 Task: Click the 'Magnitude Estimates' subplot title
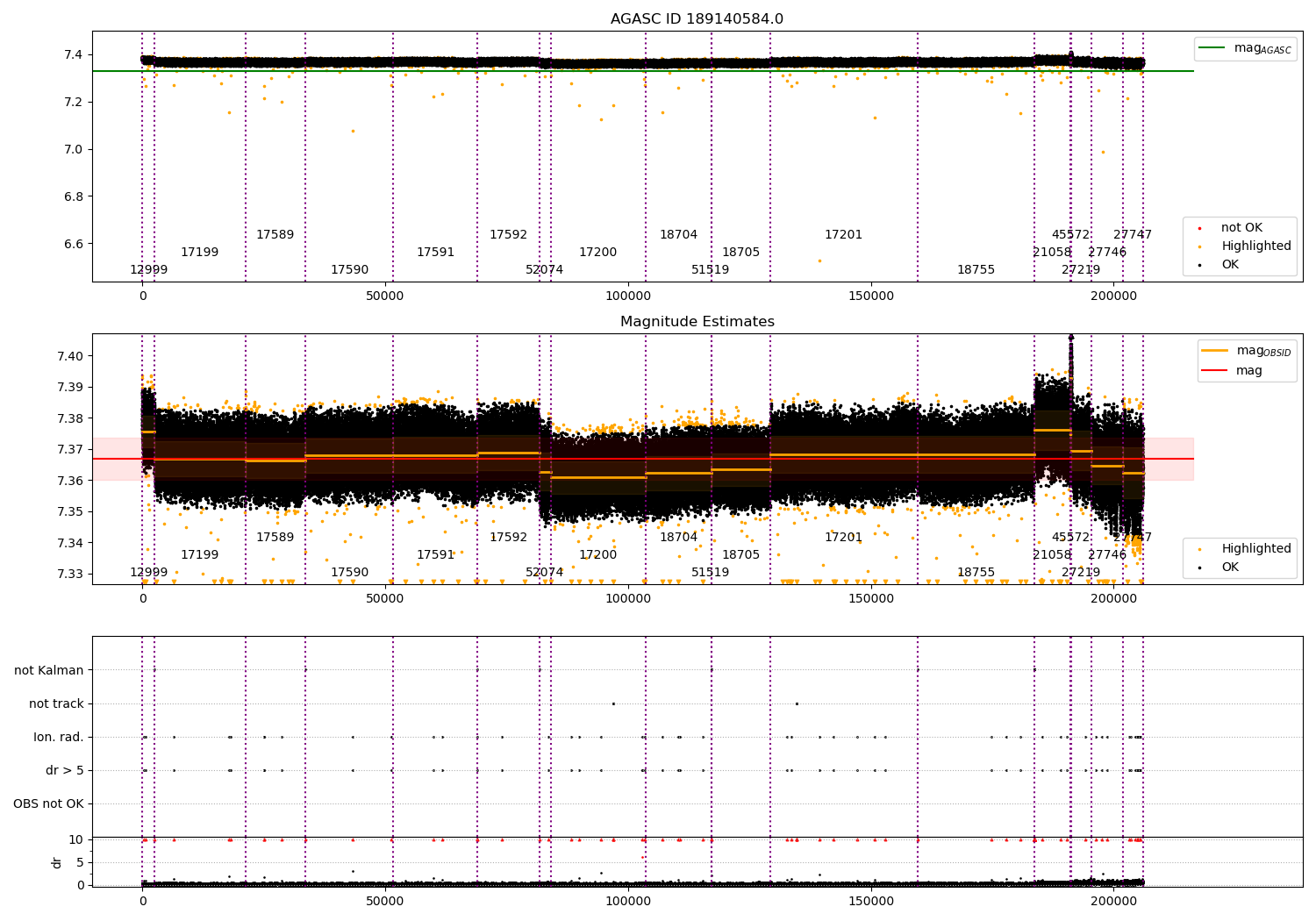coord(697,322)
